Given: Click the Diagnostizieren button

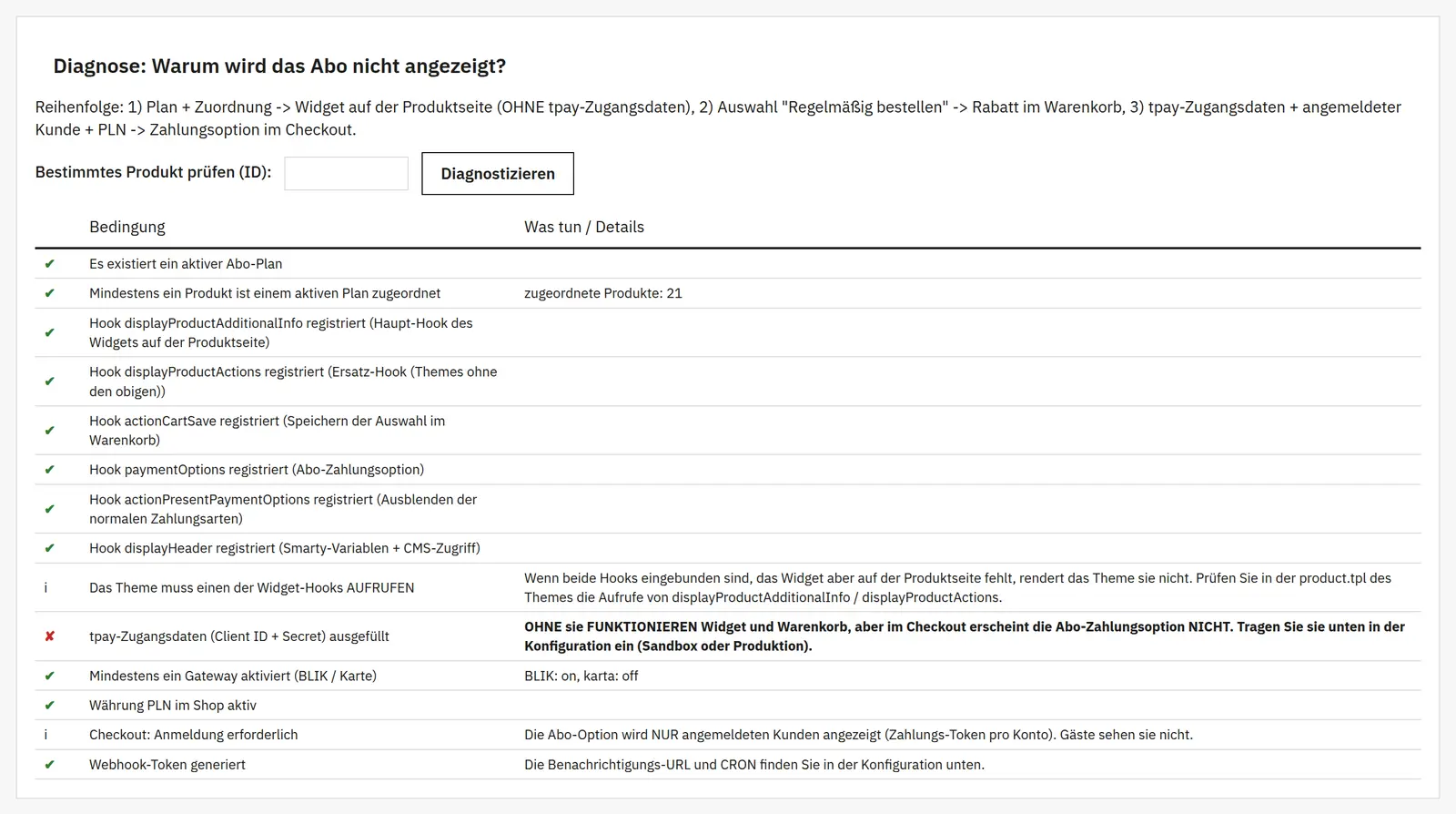Looking at the screenshot, I should (x=498, y=173).
